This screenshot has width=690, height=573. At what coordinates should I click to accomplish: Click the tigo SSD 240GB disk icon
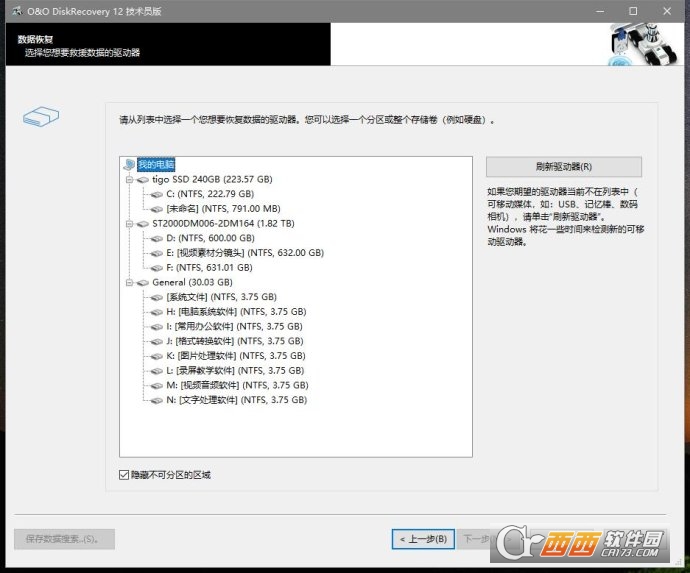coord(143,180)
